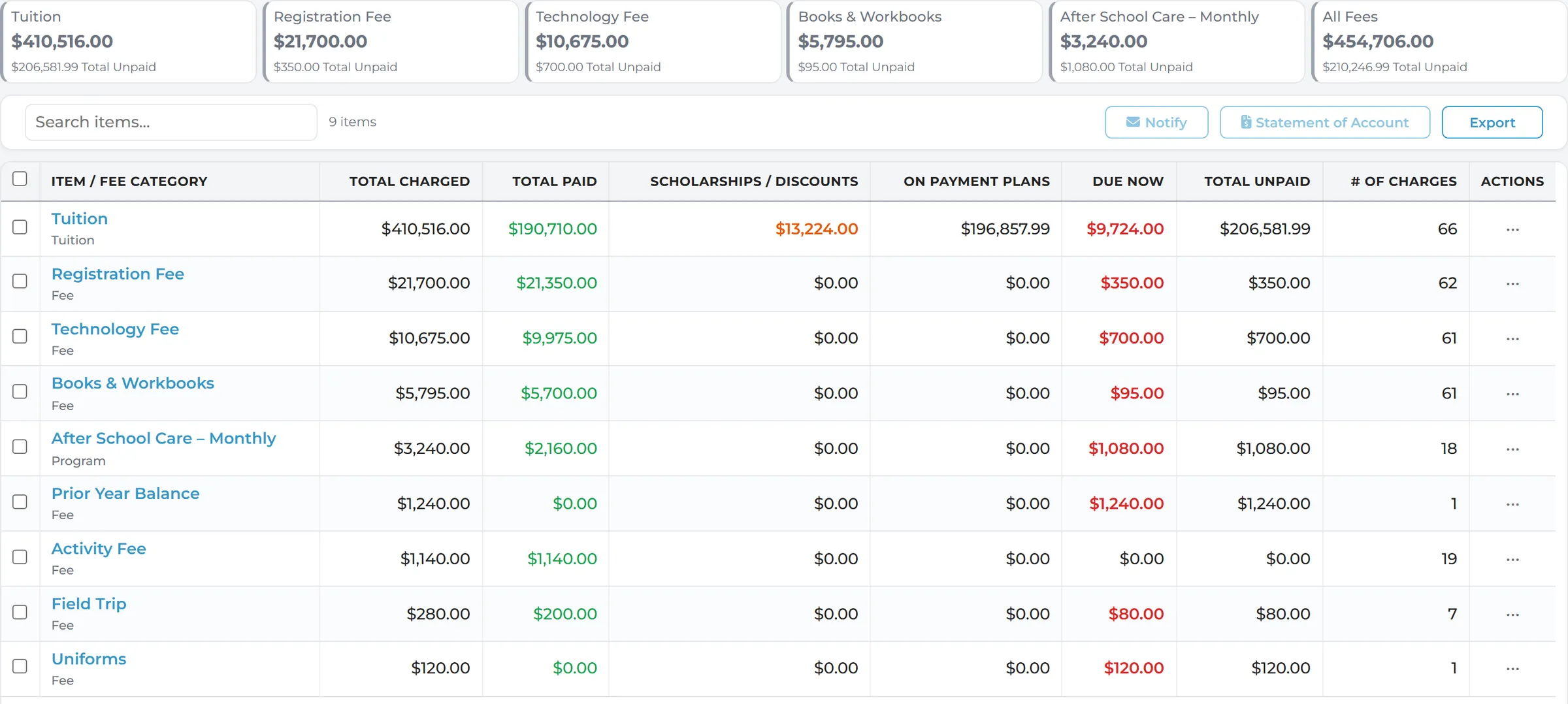Image resolution: width=1568 pixels, height=704 pixels.
Task: Click the Export button
Action: pyautogui.click(x=1492, y=122)
